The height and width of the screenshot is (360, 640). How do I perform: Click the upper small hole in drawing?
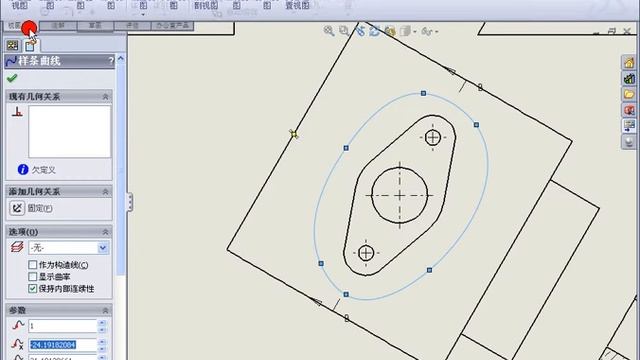click(x=433, y=137)
